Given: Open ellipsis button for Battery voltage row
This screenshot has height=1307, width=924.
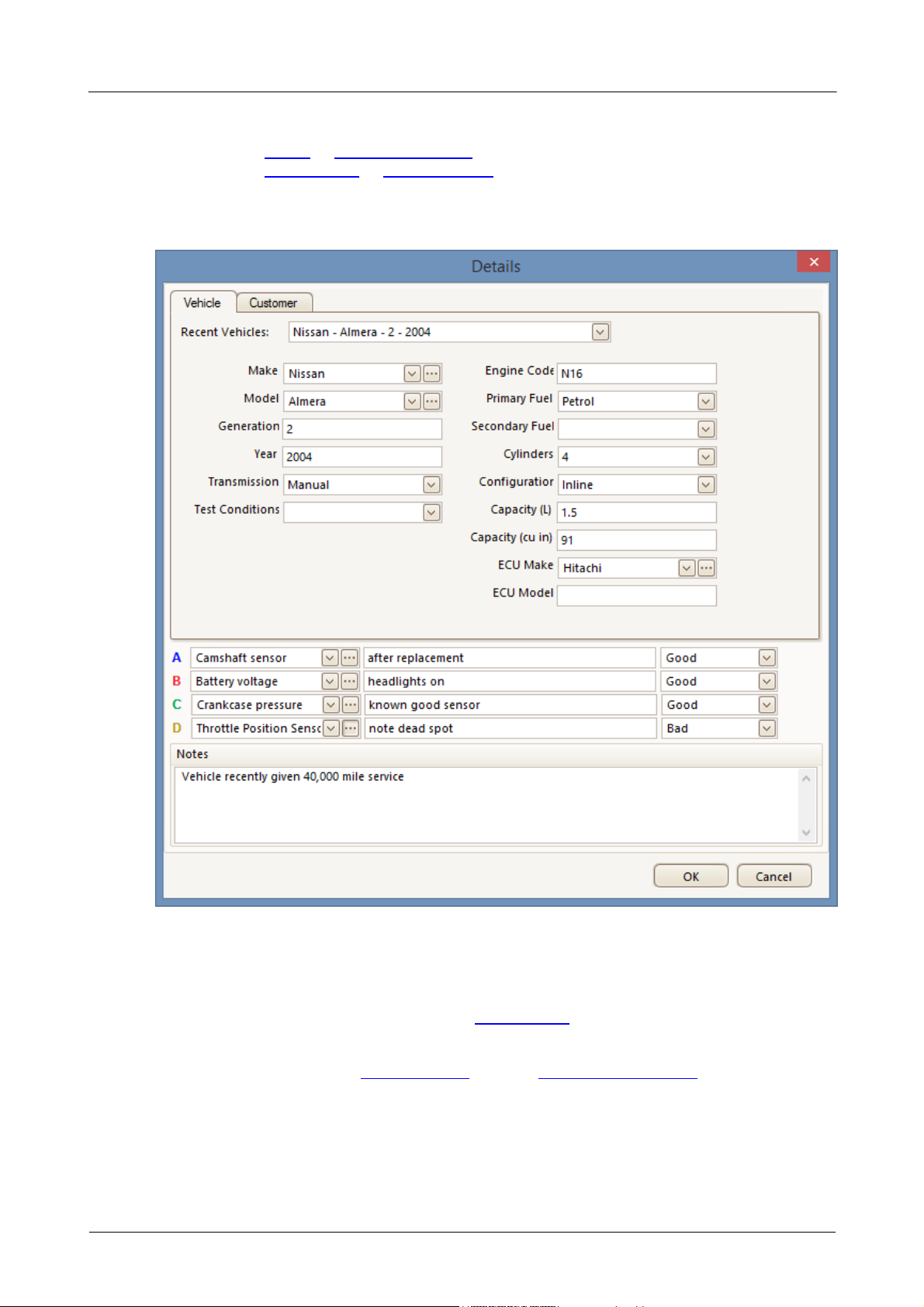Looking at the screenshot, I should 350,682.
